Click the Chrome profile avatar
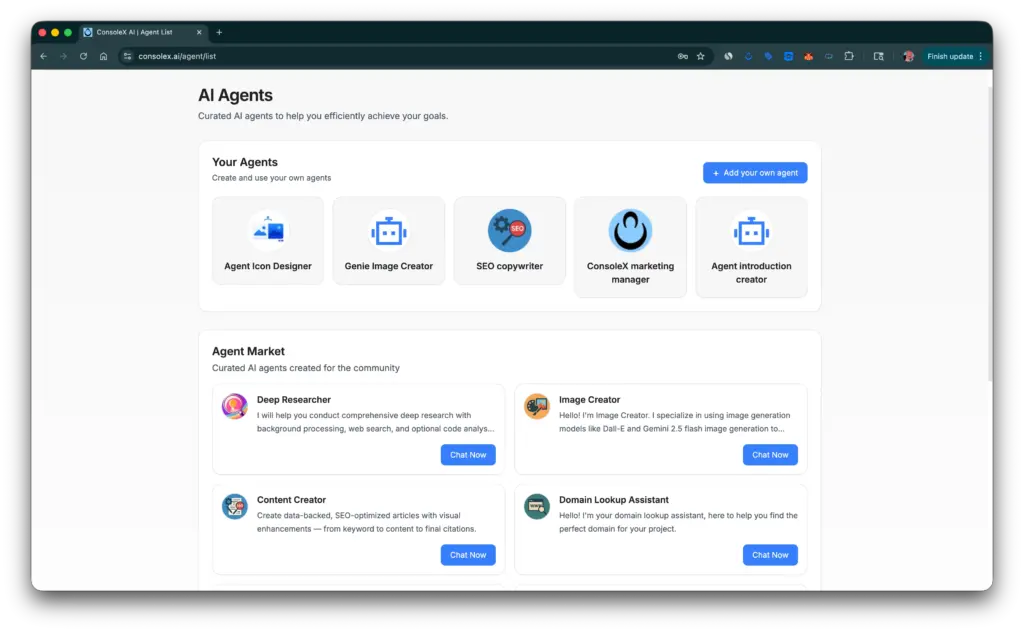Viewport: 1024px width, 632px height. 911,56
